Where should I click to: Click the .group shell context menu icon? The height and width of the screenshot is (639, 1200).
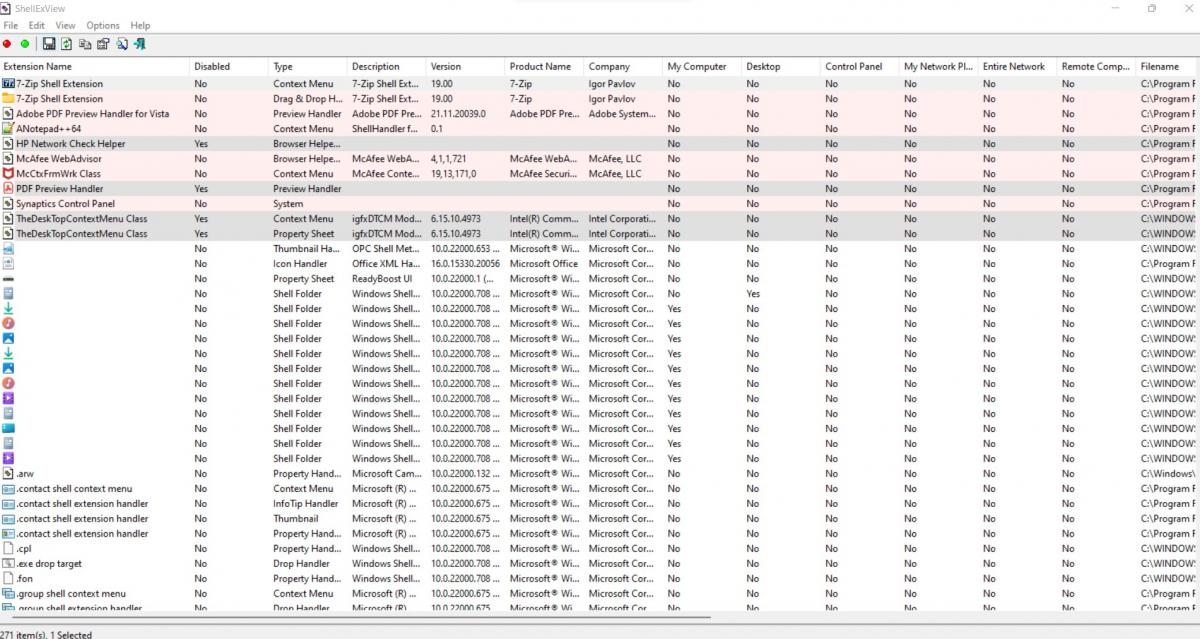pyautogui.click(x=9, y=594)
